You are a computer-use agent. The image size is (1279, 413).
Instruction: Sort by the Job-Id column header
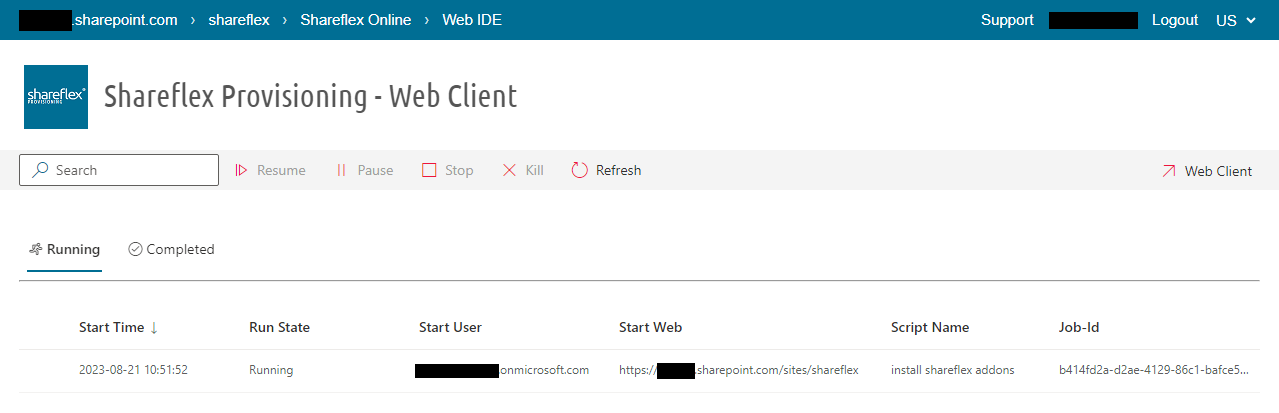point(1079,327)
